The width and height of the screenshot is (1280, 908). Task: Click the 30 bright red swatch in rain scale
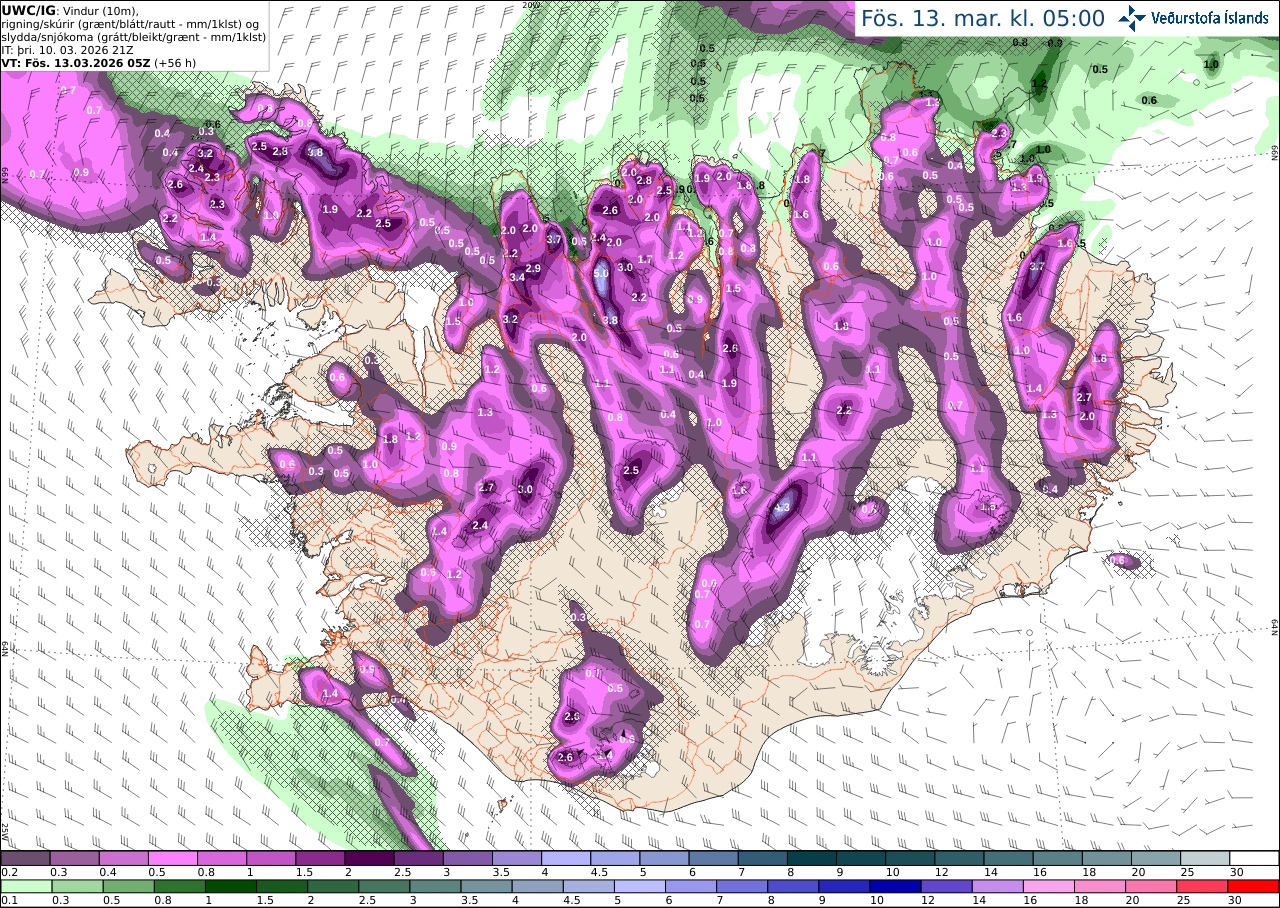click(1255, 886)
